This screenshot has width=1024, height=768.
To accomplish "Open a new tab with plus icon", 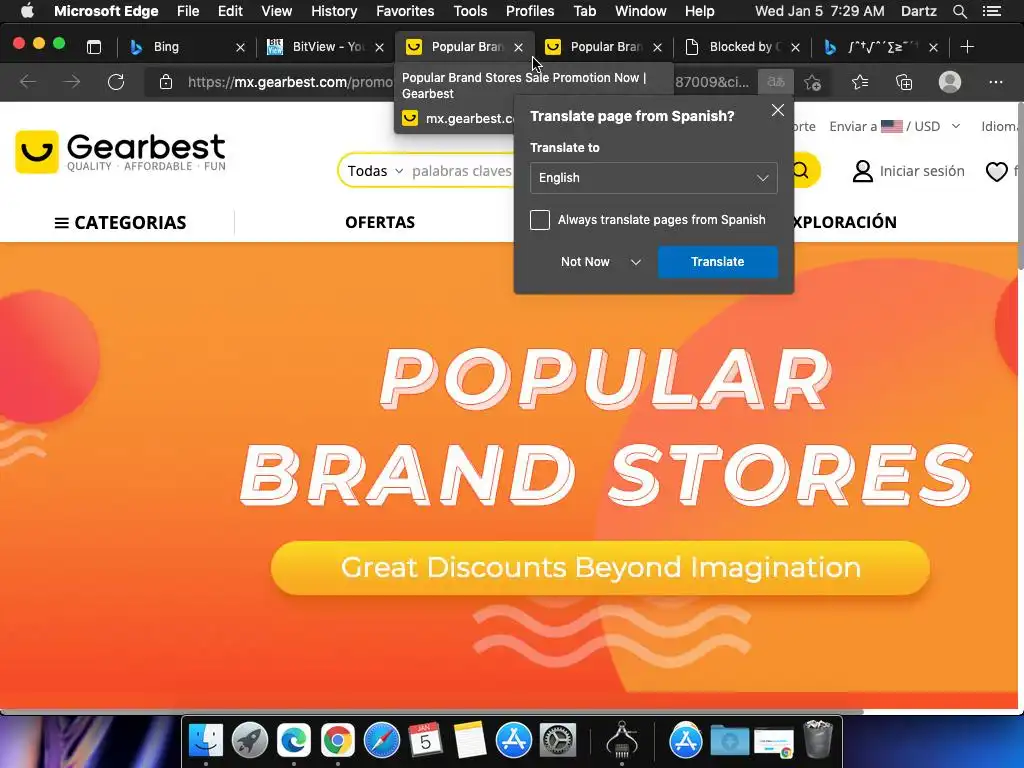I will click(x=967, y=47).
